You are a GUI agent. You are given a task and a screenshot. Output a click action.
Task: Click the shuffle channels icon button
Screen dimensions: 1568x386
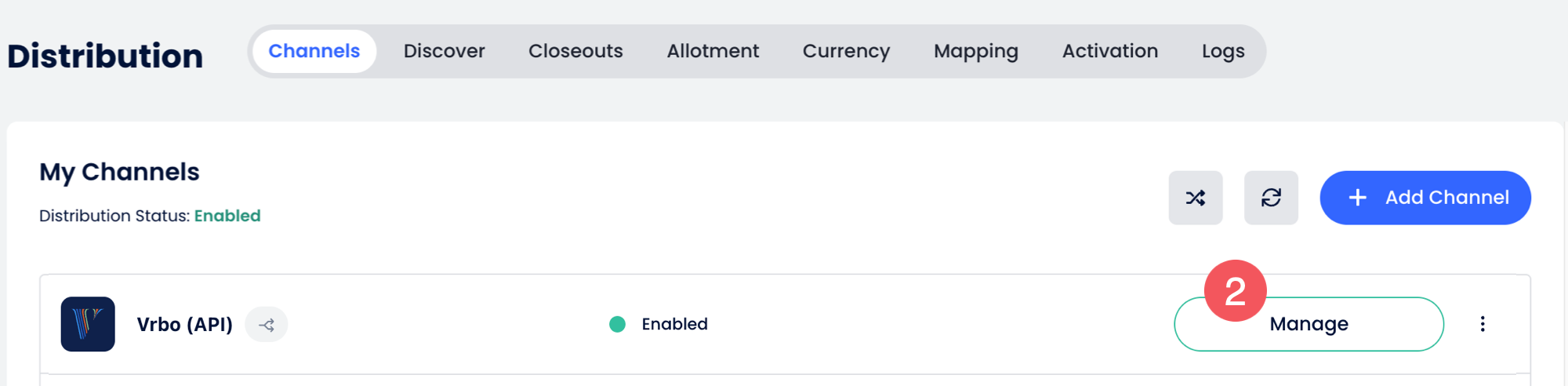point(1195,198)
